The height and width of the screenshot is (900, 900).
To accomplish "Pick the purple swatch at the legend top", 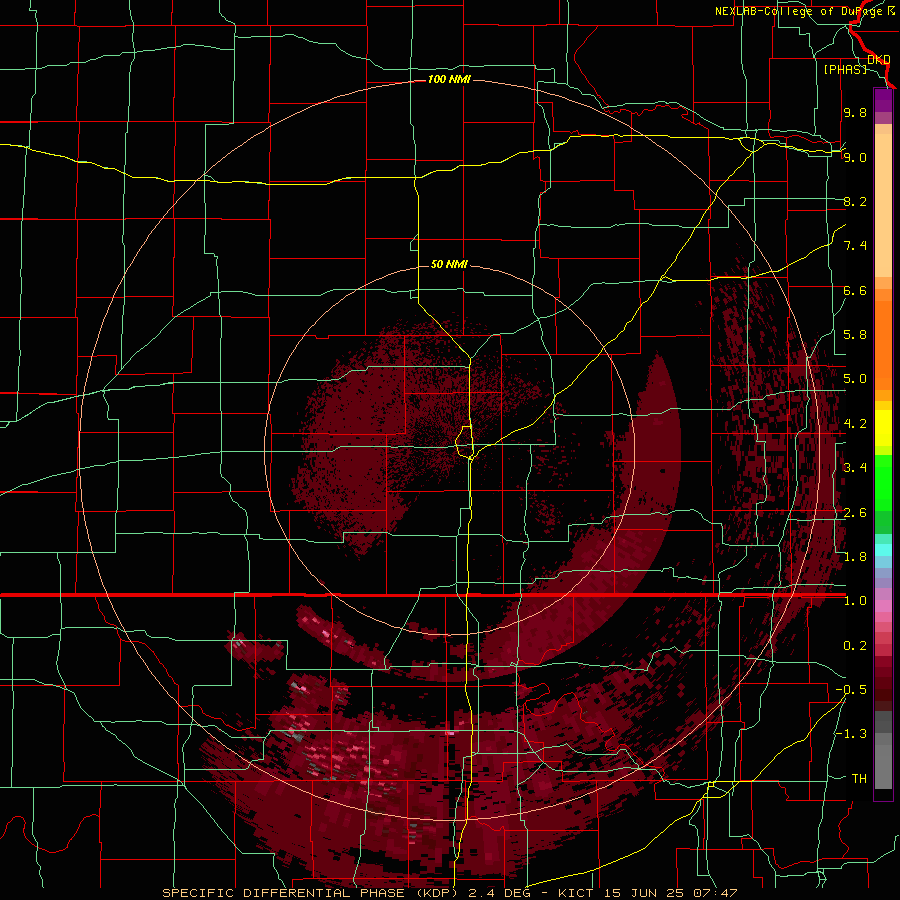I will pyautogui.click(x=883, y=100).
